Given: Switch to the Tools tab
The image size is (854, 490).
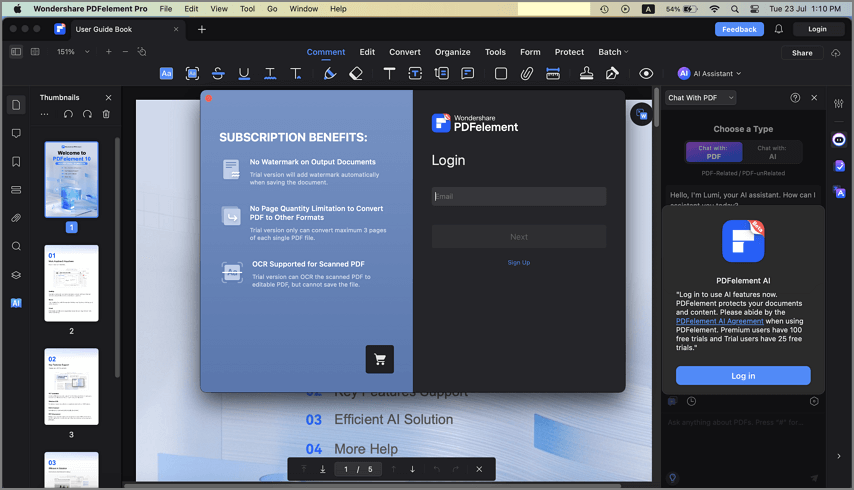Looking at the screenshot, I should coord(495,52).
